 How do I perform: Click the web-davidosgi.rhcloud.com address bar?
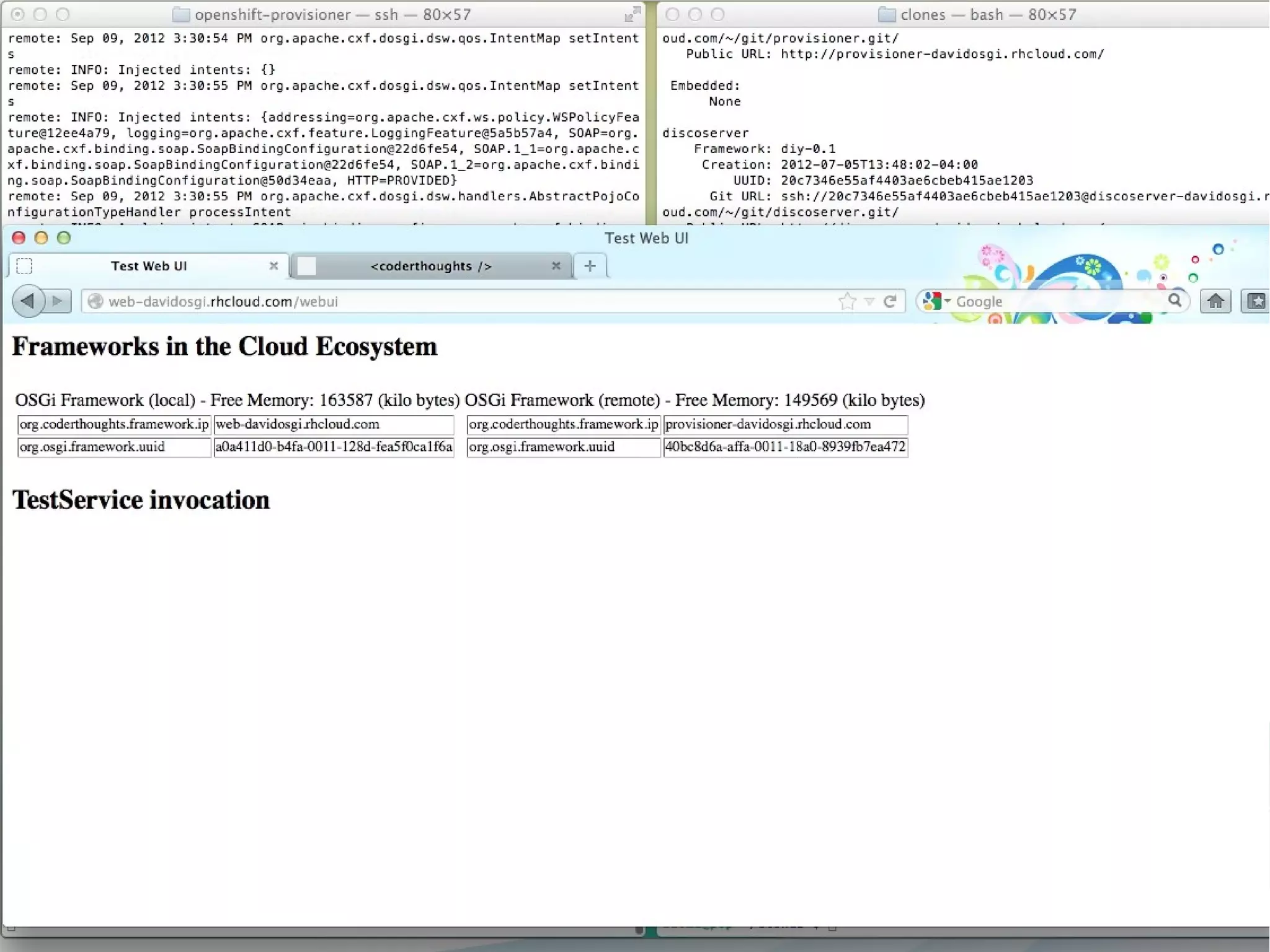pyautogui.click(x=434, y=301)
